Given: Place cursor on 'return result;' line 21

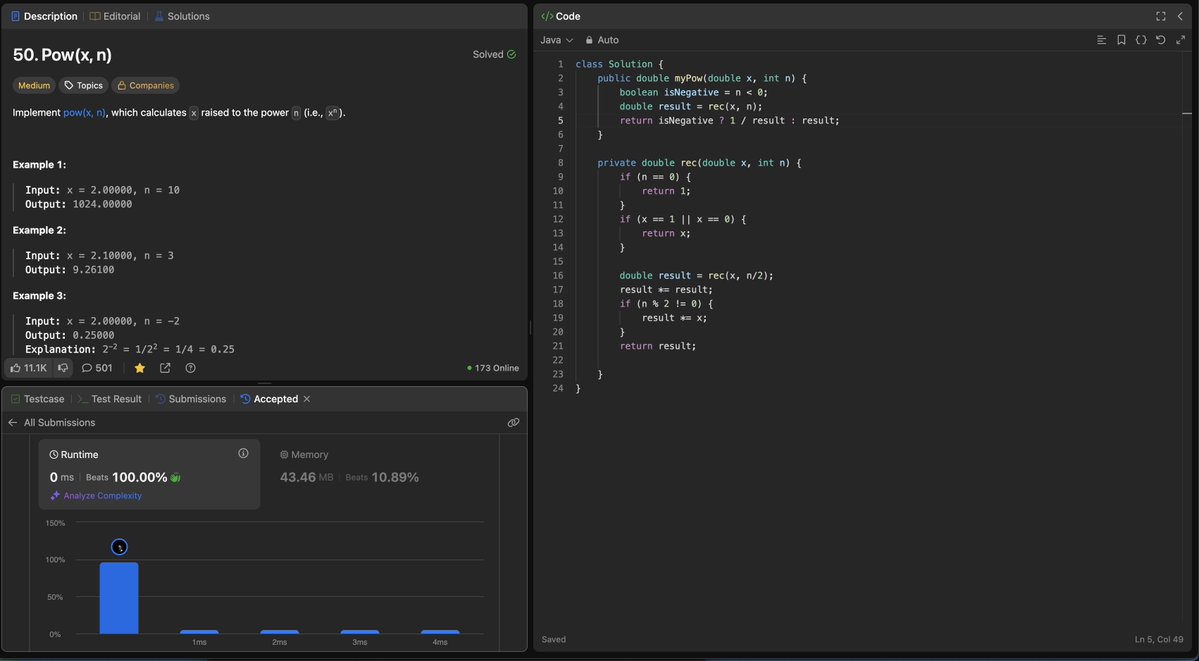Looking at the screenshot, I should tap(658, 346).
